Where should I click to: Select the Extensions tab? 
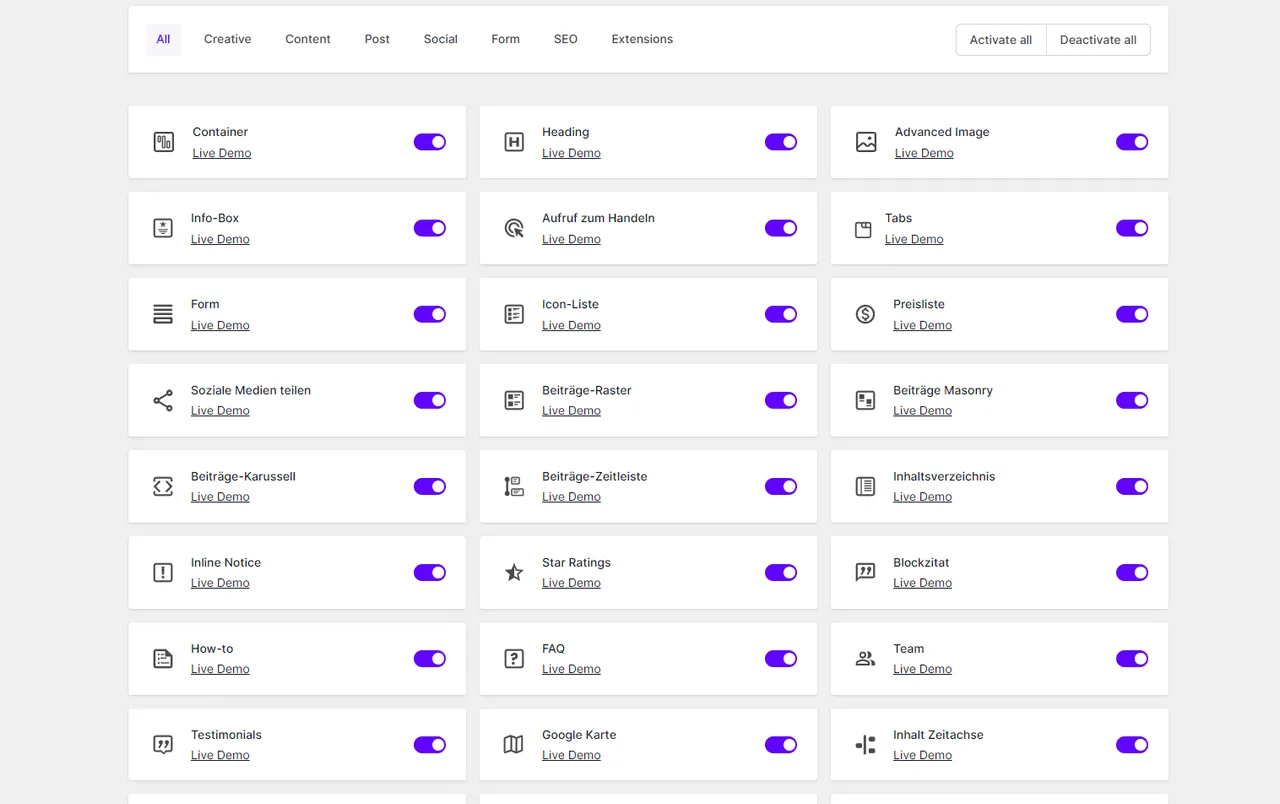pos(642,40)
